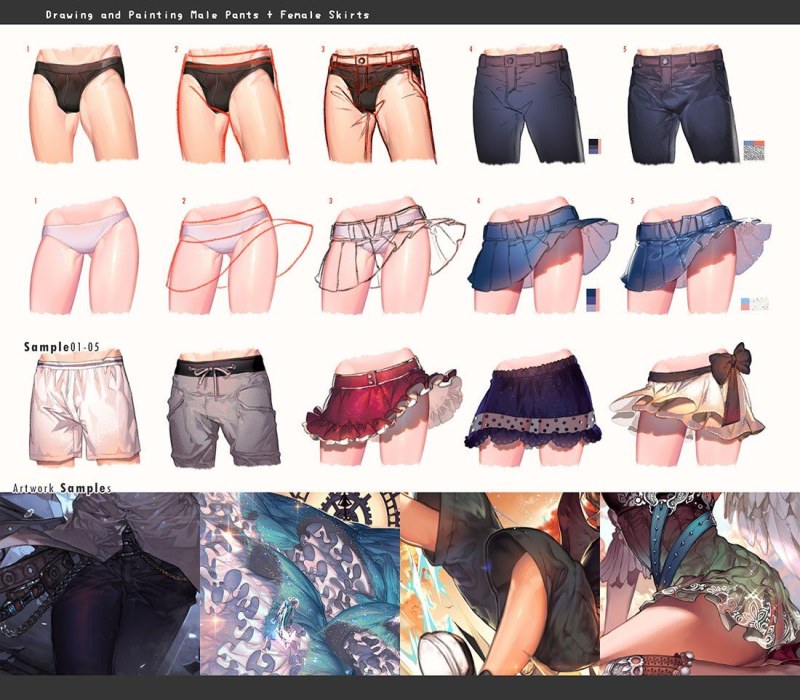Select the cream skirt with black bow sample

(x=687, y=405)
